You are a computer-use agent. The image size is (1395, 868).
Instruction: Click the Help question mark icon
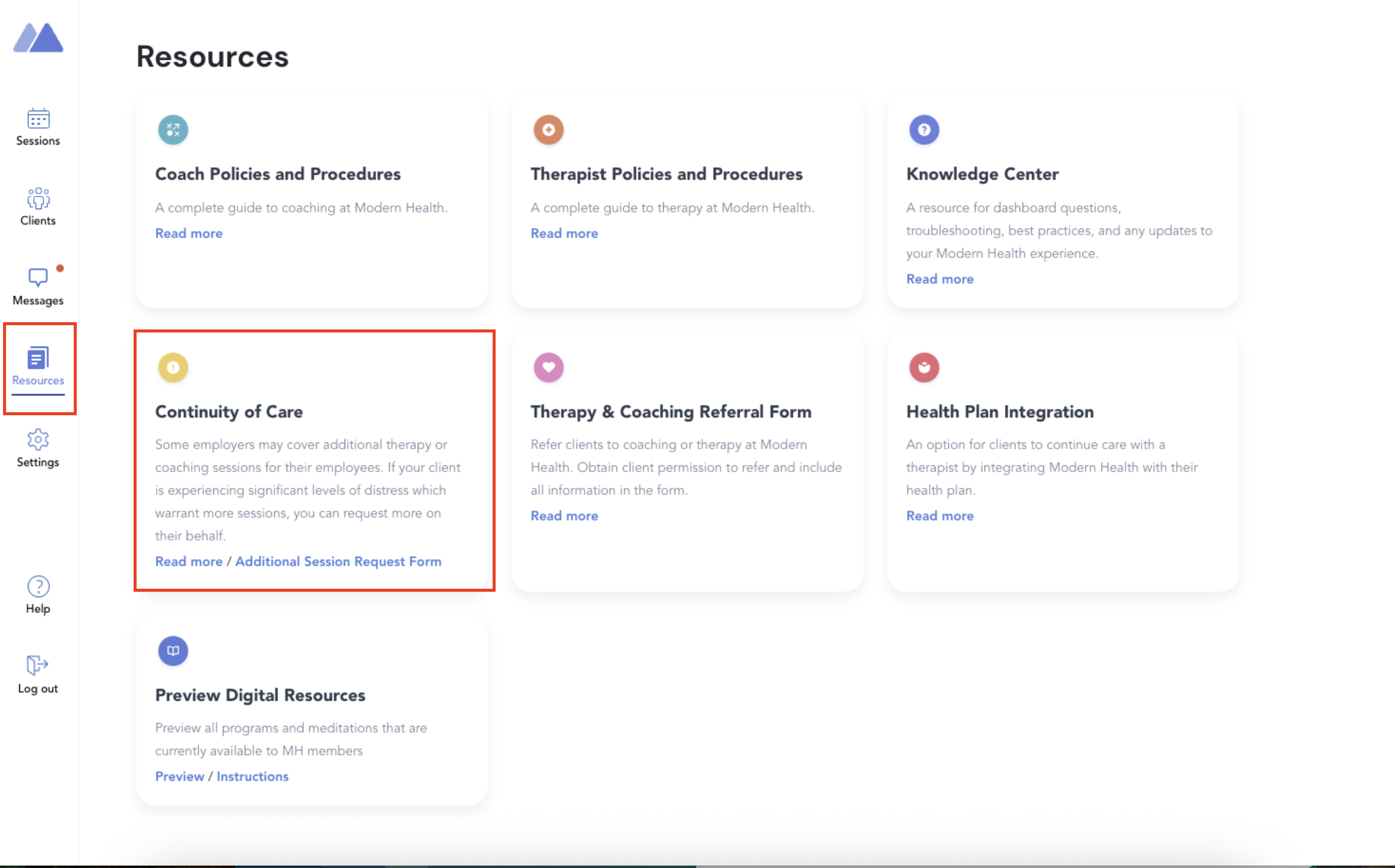37,586
